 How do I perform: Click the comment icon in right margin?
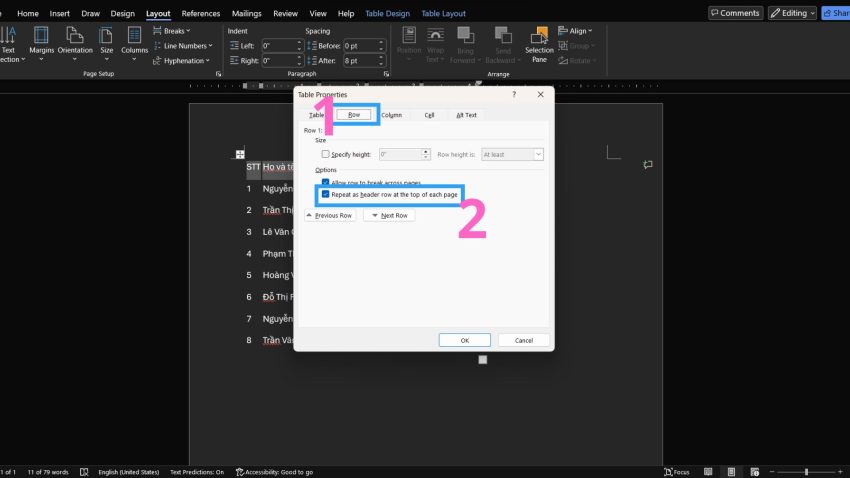tap(648, 164)
